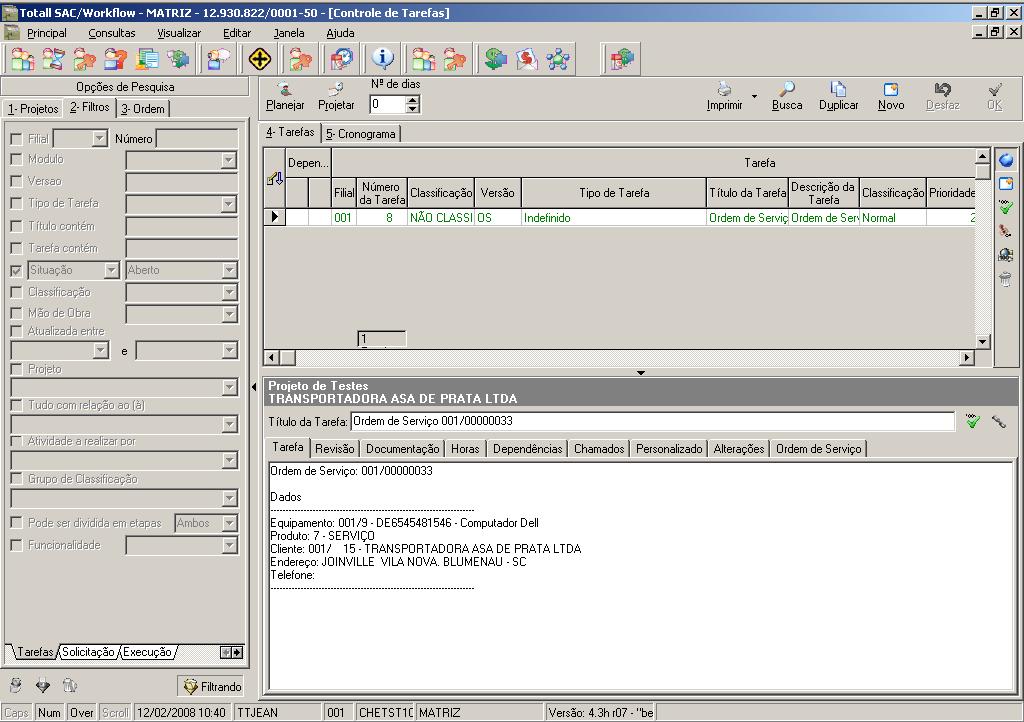Click the blue globe icon beside task grid
1024x722 pixels.
[1006, 160]
